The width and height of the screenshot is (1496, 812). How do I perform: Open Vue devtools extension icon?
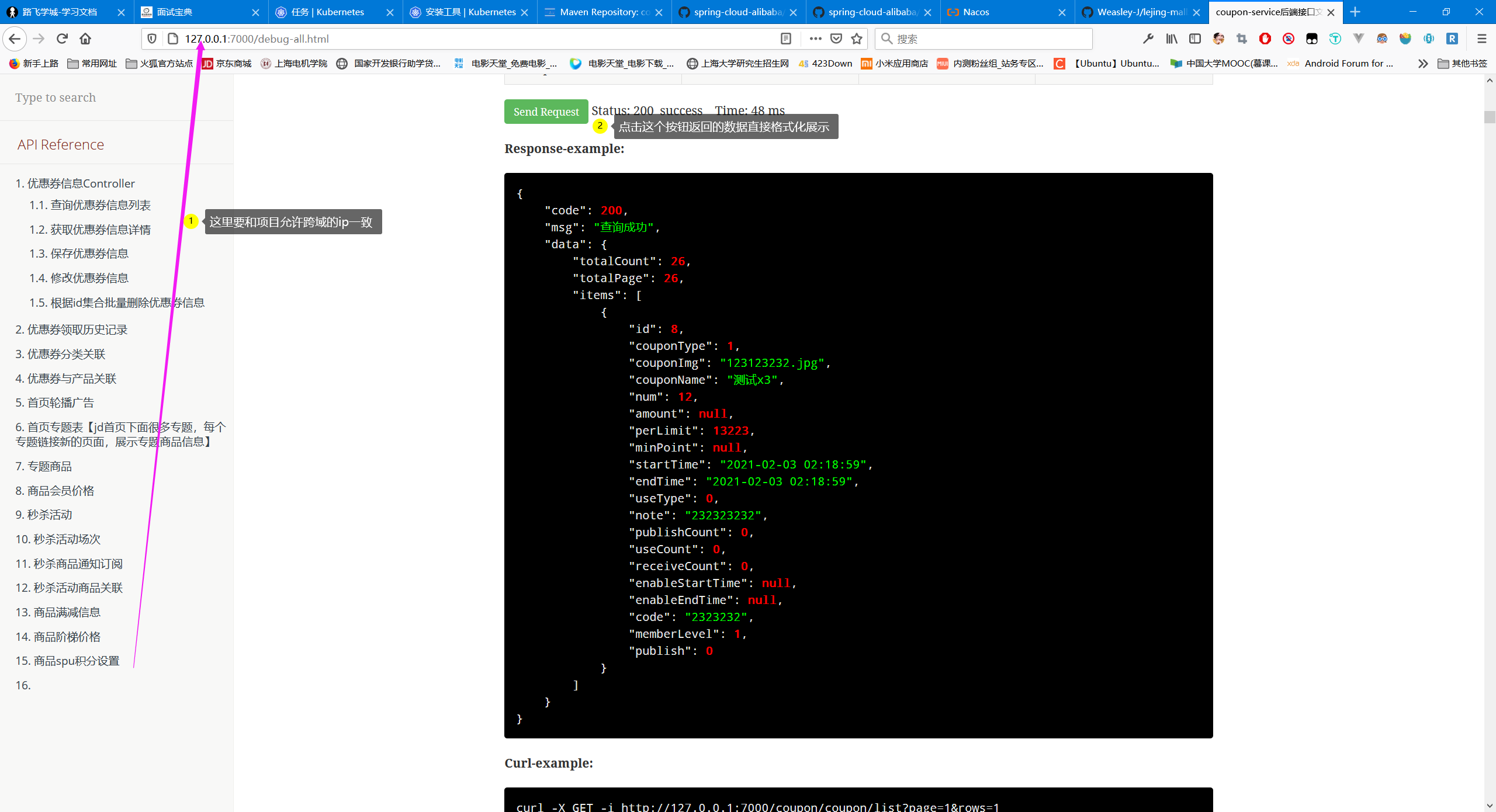coord(1359,39)
